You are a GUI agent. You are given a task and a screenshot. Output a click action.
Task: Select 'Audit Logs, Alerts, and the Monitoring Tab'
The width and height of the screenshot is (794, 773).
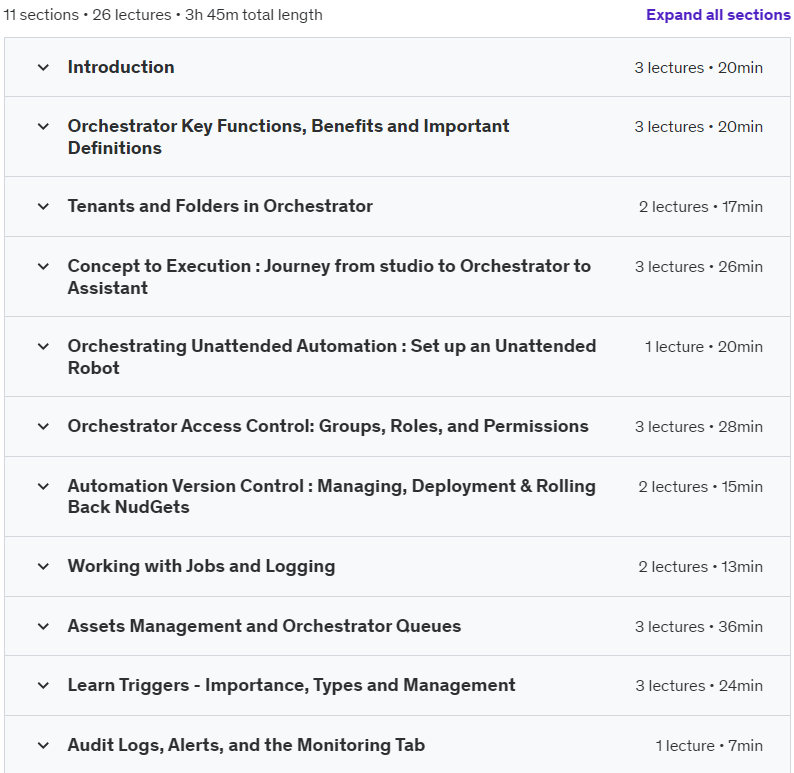[x=246, y=745]
